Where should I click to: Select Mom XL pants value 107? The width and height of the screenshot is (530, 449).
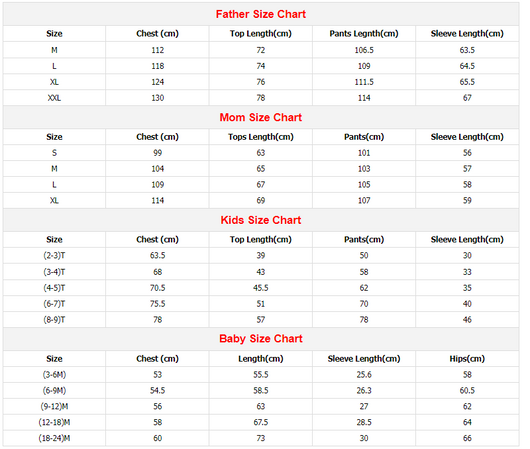[x=364, y=200]
